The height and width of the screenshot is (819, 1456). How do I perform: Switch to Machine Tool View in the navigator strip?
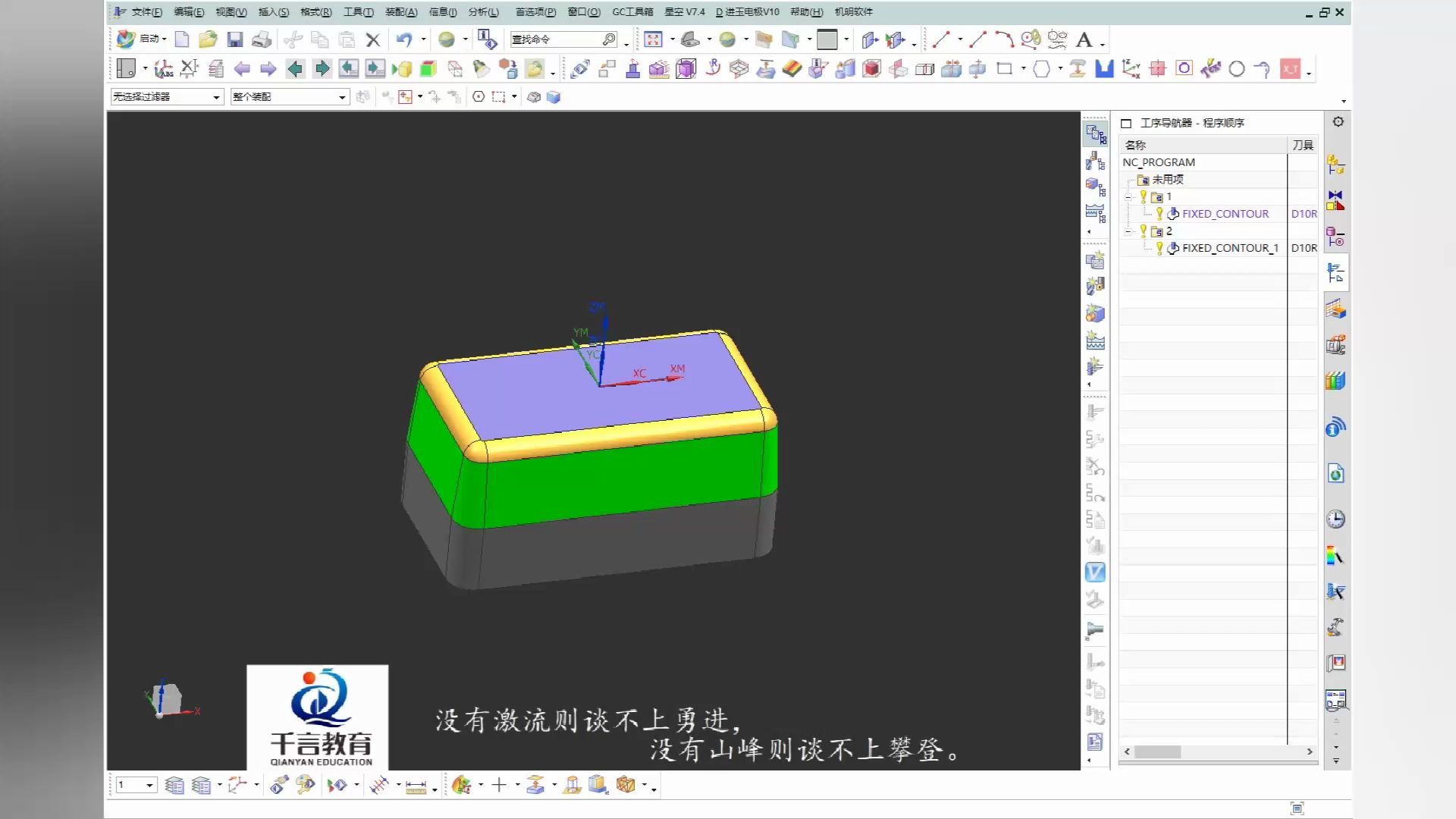[1095, 161]
